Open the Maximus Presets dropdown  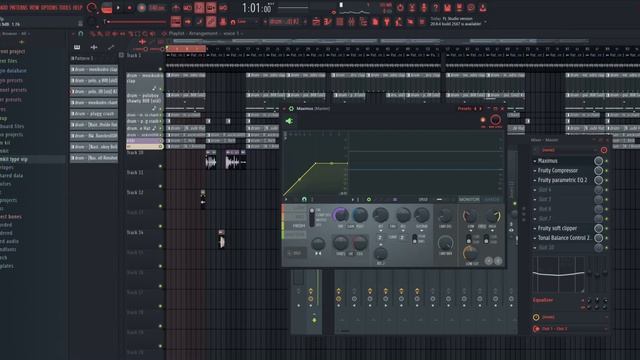tap(464, 109)
